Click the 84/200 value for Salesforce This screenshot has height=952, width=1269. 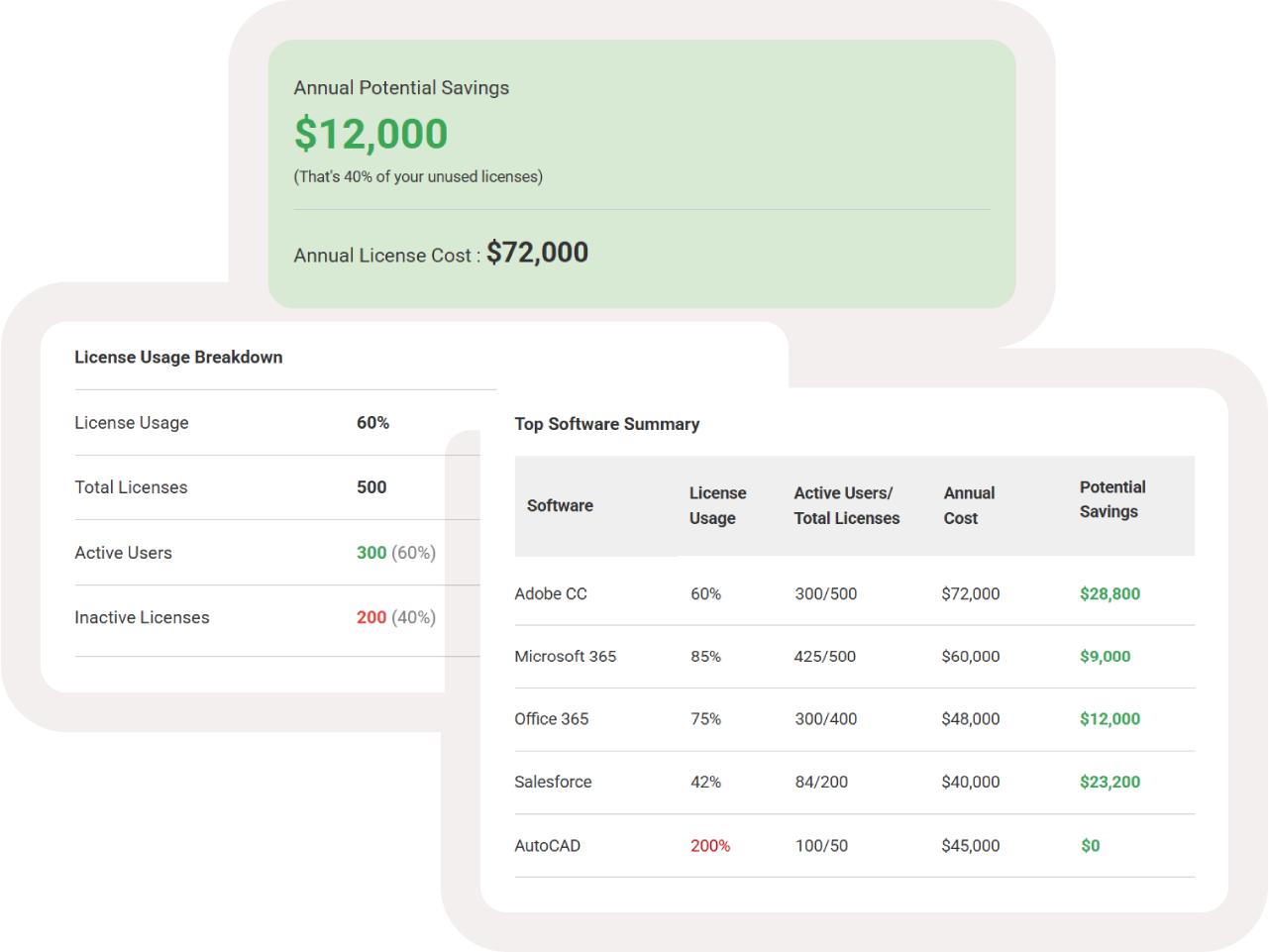click(821, 783)
